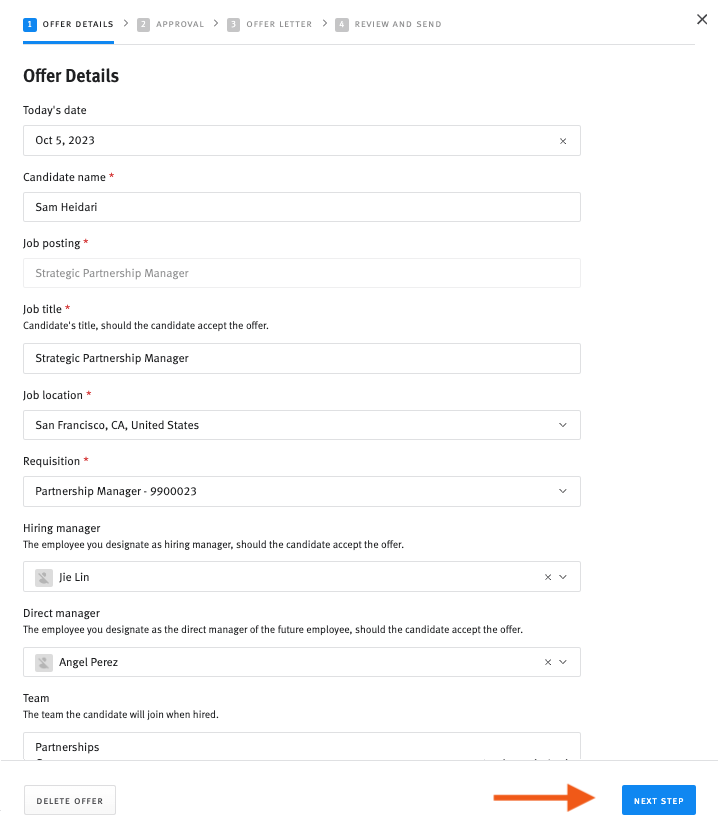Open the Direct manager dropdown chevron
Screen dimensions: 718x826
pos(565,662)
